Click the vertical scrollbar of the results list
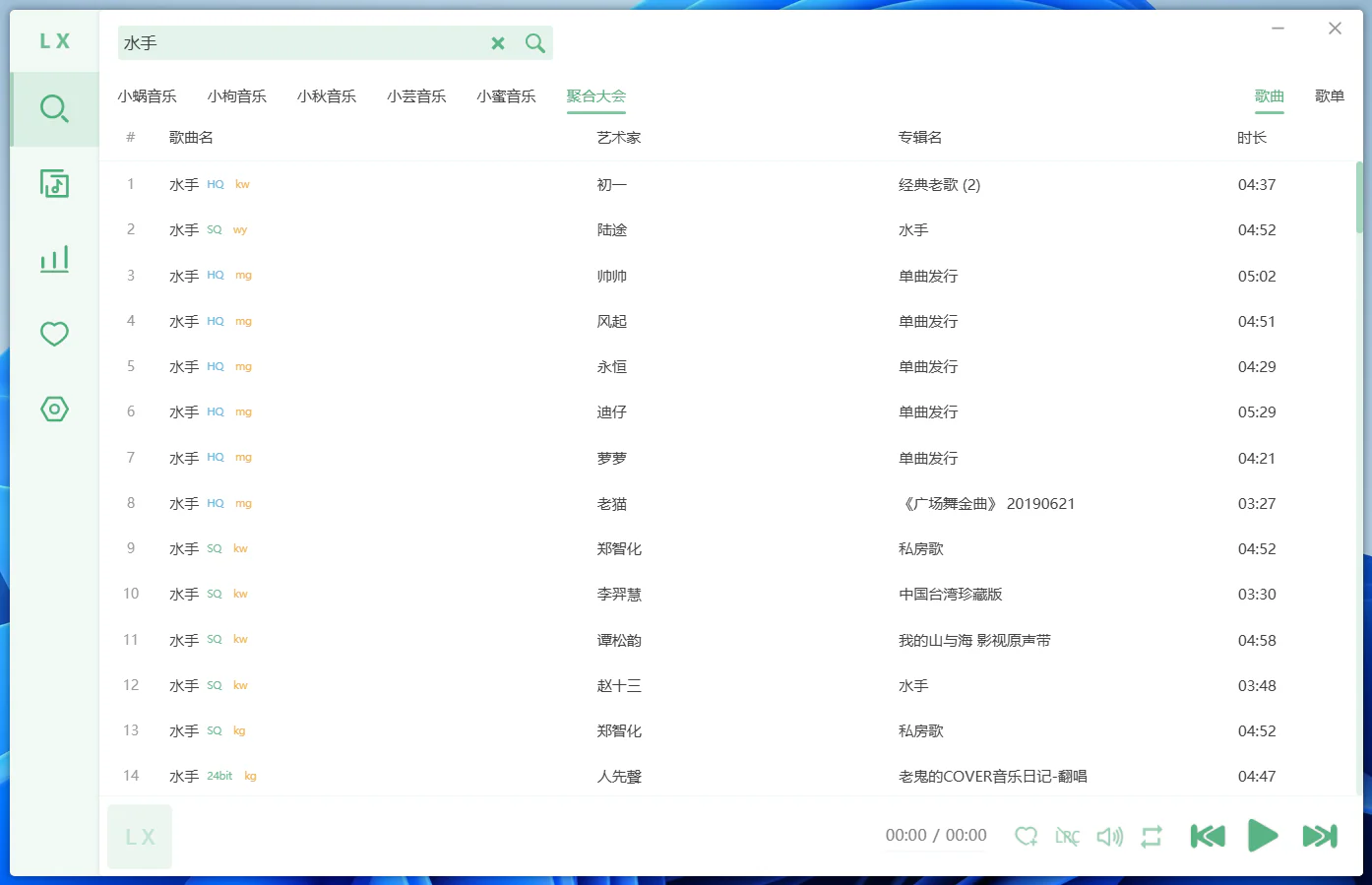 pyautogui.click(x=1359, y=197)
